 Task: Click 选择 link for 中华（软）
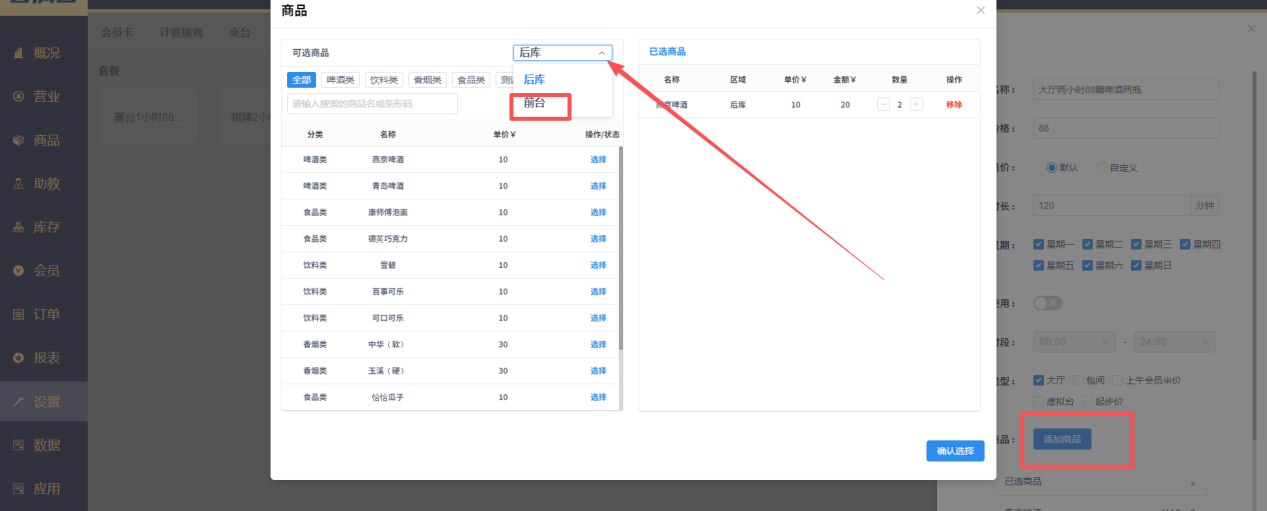[598, 345]
